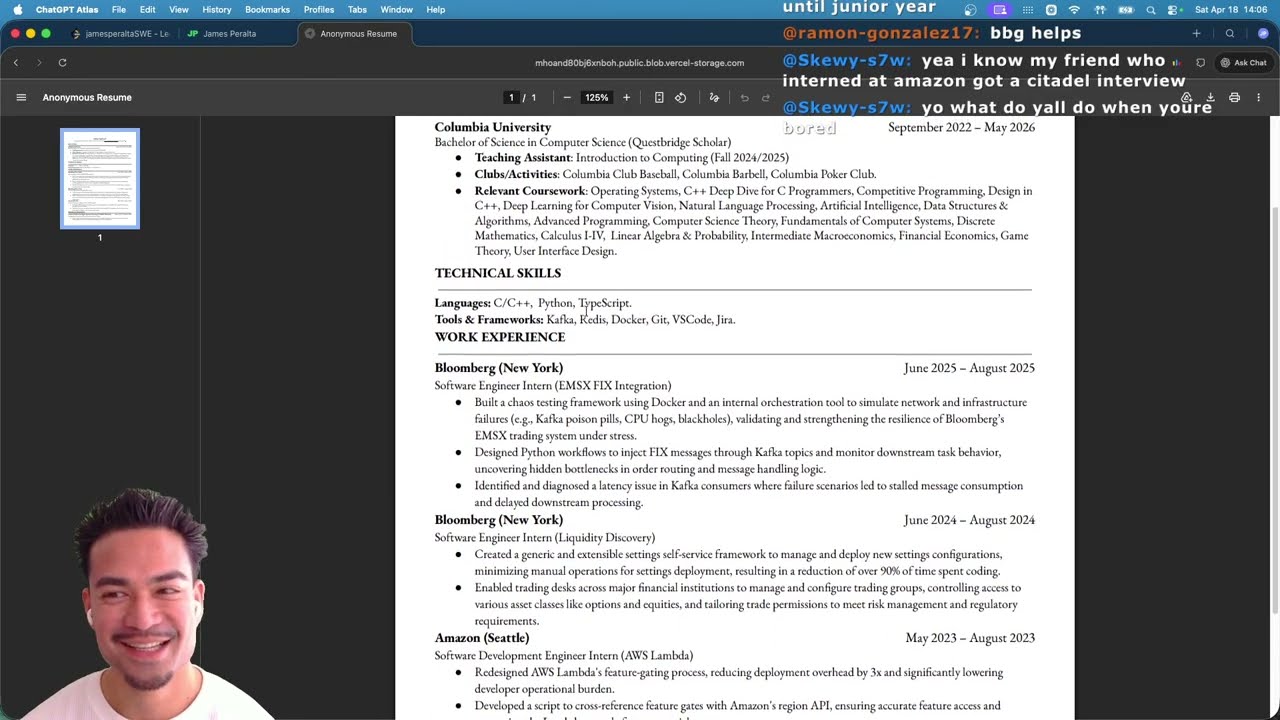The width and height of the screenshot is (1280, 720).
Task: Open the Bookmarks menu
Action: point(268,9)
